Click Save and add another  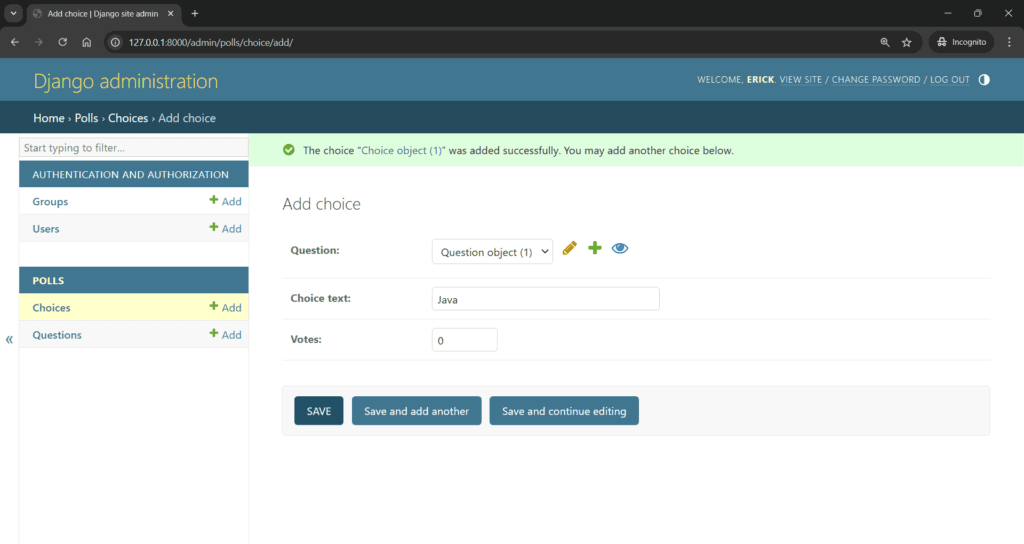click(x=417, y=411)
